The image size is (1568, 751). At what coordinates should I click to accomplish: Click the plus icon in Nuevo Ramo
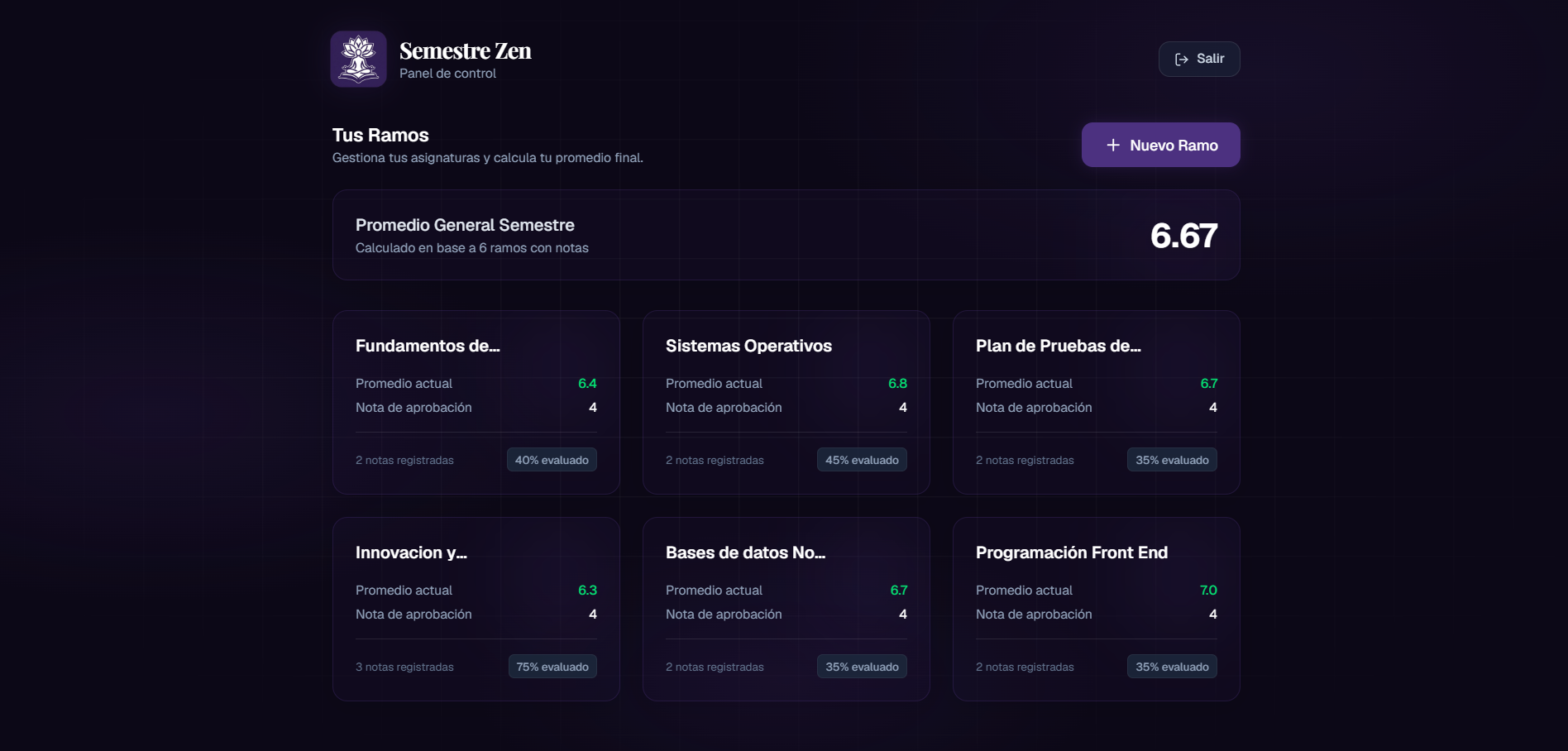click(x=1113, y=145)
